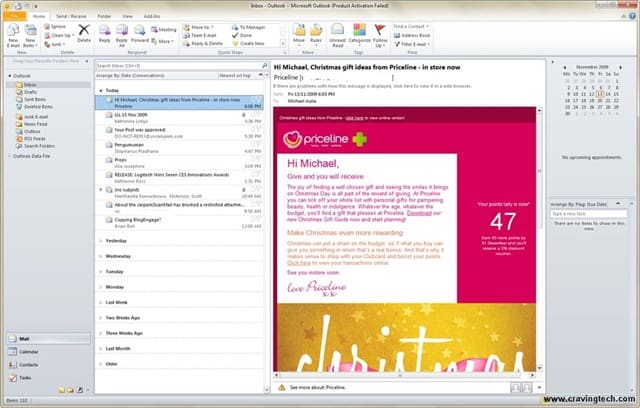Flag the Props message

point(256,160)
